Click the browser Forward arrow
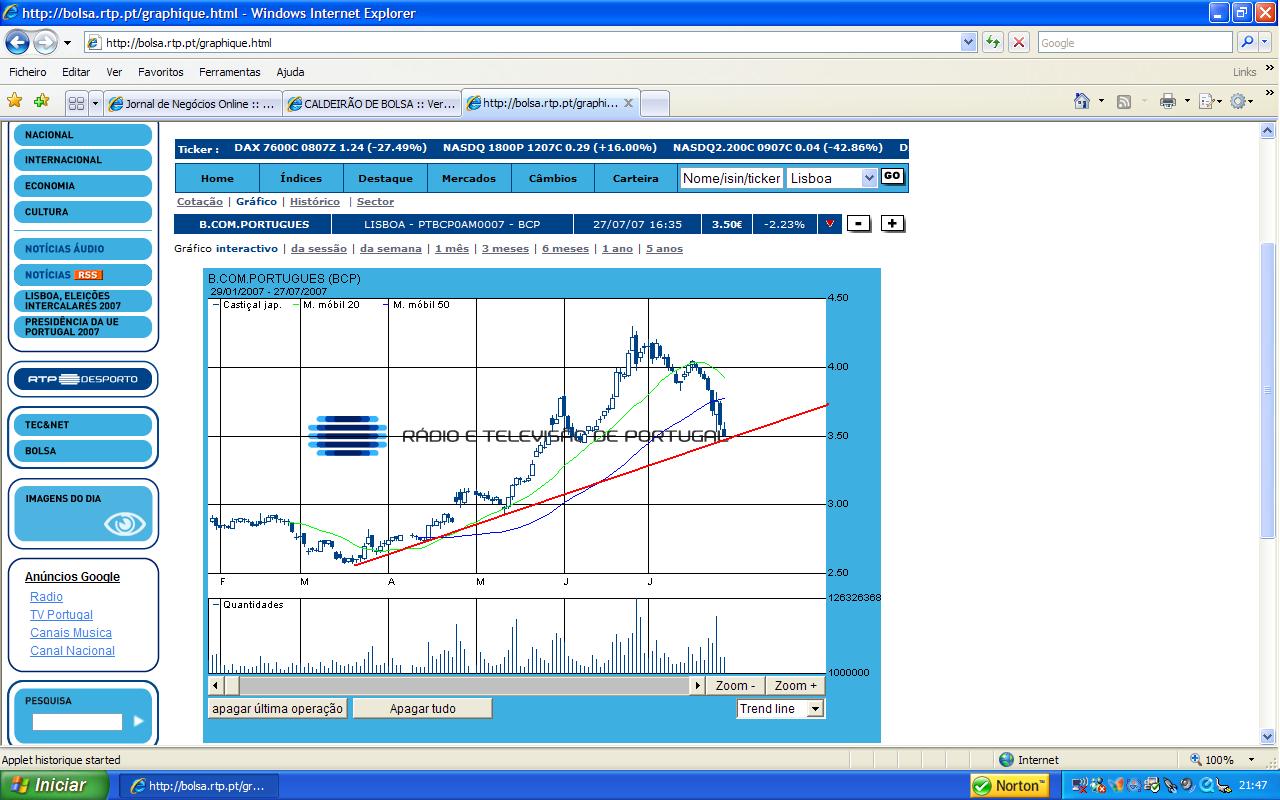The width and height of the screenshot is (1280, 800). coord(46,42)
